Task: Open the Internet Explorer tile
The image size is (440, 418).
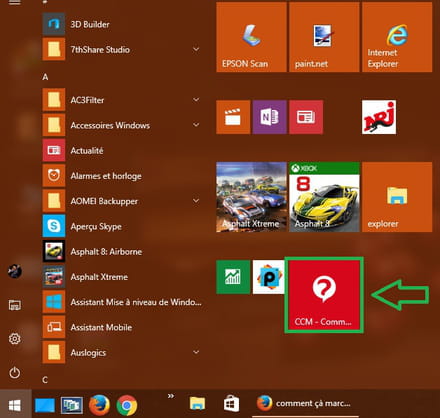Action: (397, 37)
